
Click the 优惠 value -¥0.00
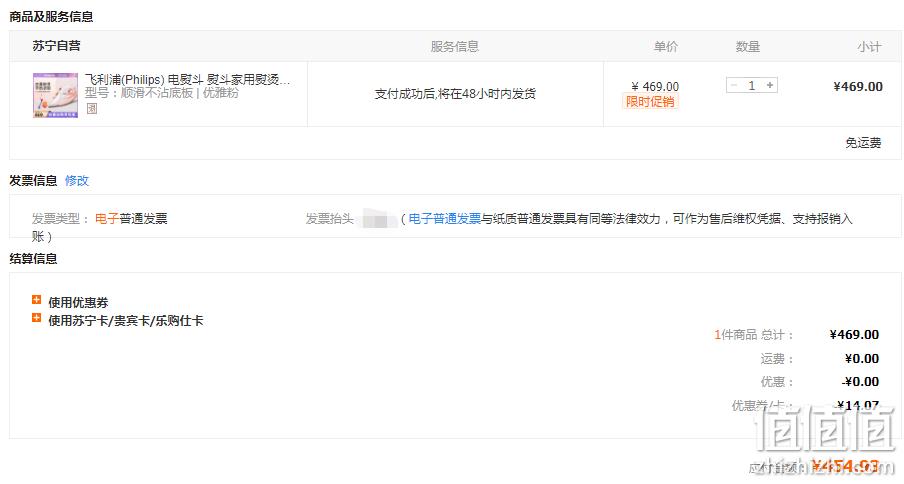(860, 381)
